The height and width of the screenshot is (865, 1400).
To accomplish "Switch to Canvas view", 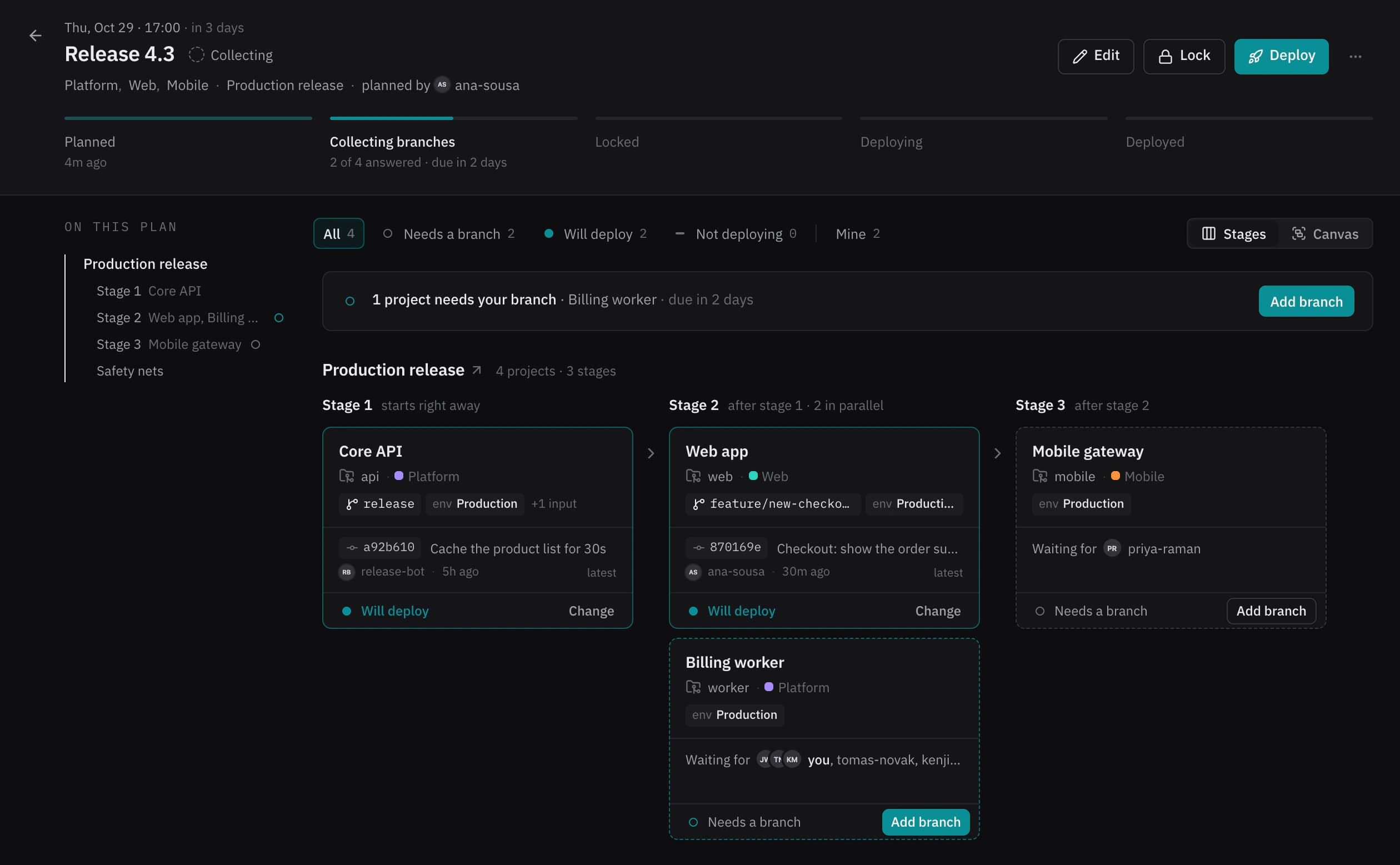I will pyautogui.click(x=1325, y=234).
